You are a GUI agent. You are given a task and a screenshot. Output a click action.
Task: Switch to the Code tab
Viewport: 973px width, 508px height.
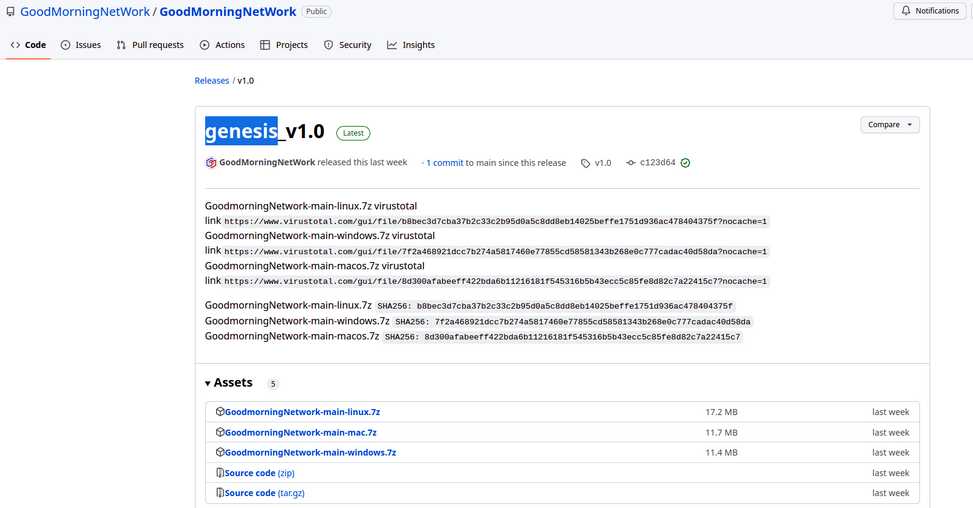coord(28,45)
